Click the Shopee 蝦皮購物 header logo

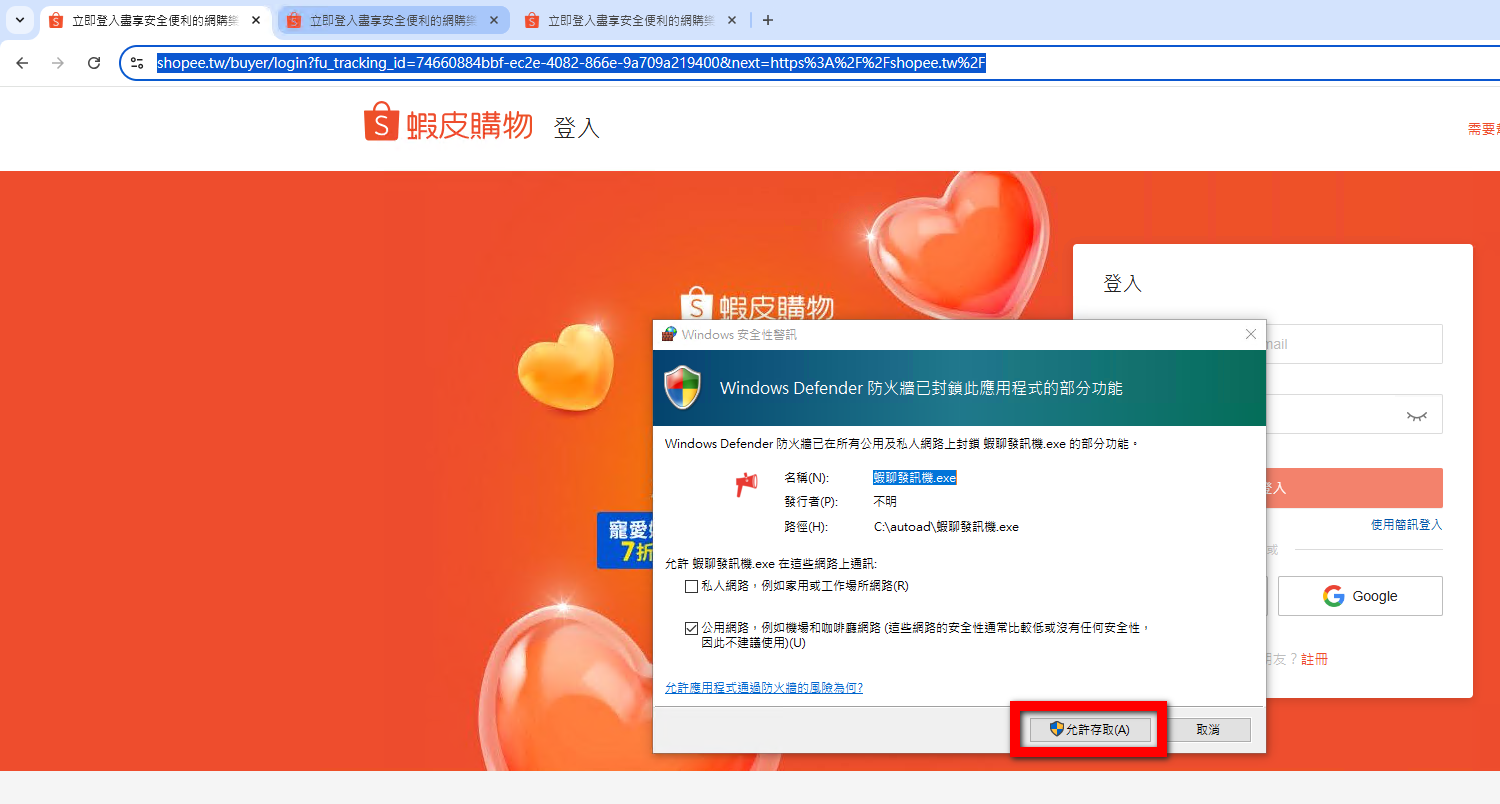click(x=449, y=124)
